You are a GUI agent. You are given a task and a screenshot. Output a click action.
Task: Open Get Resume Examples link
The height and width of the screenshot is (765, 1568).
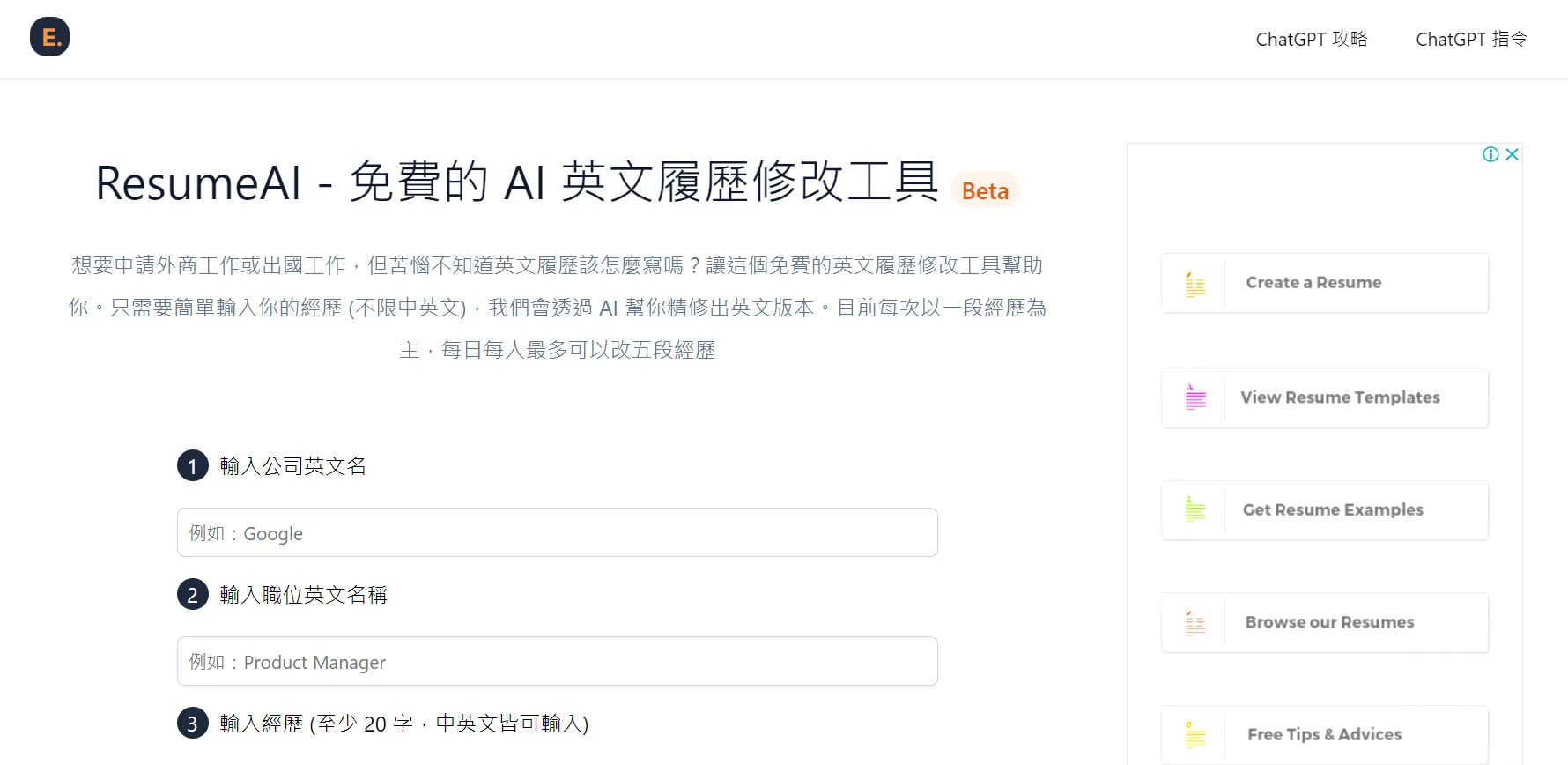point(1333,510)
